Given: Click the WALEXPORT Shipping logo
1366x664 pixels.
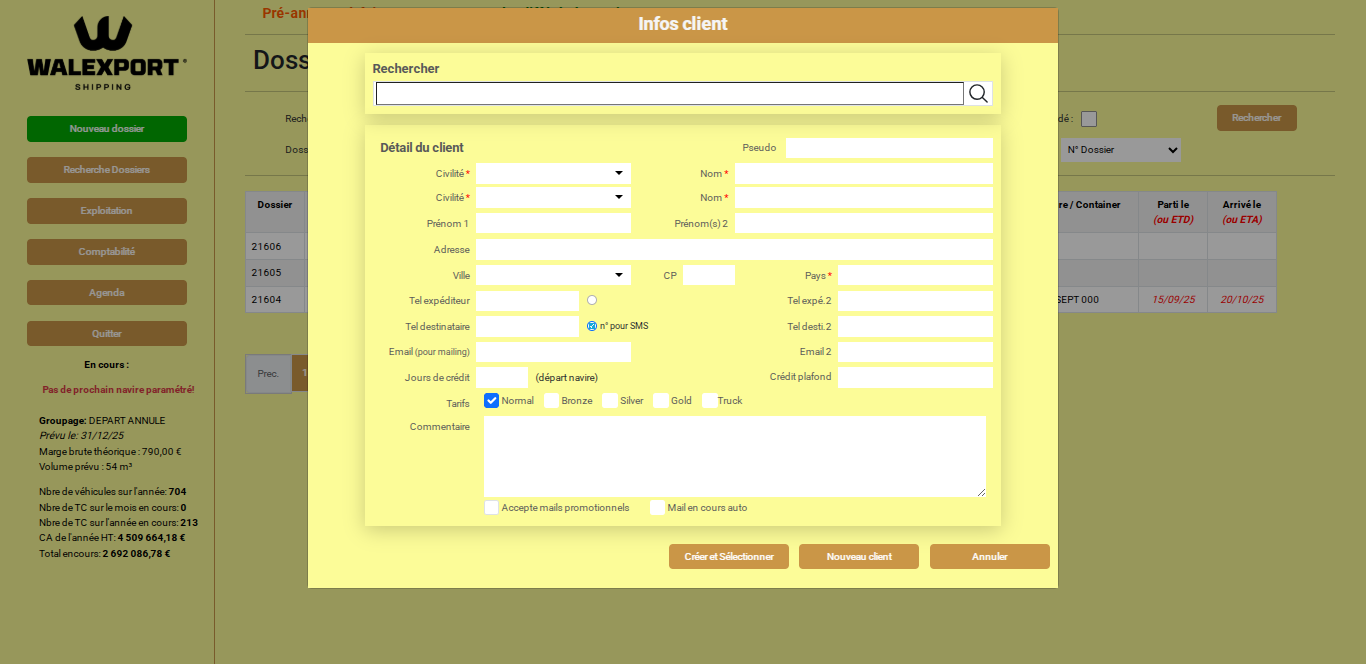Looking at the screenshot, I should tap(106, 50).
